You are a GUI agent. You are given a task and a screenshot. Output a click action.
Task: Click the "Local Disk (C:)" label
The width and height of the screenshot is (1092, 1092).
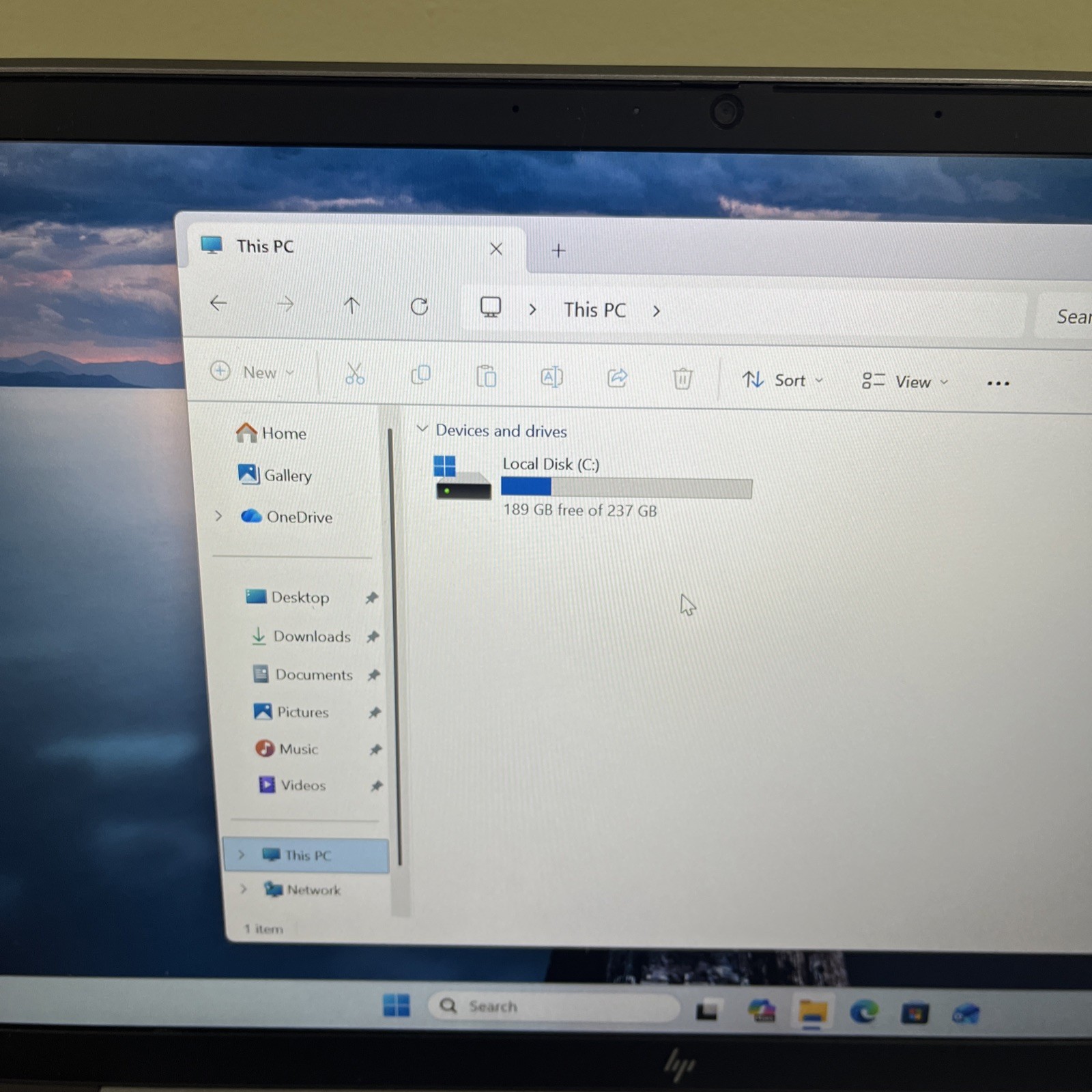click(x=551, y=464)
